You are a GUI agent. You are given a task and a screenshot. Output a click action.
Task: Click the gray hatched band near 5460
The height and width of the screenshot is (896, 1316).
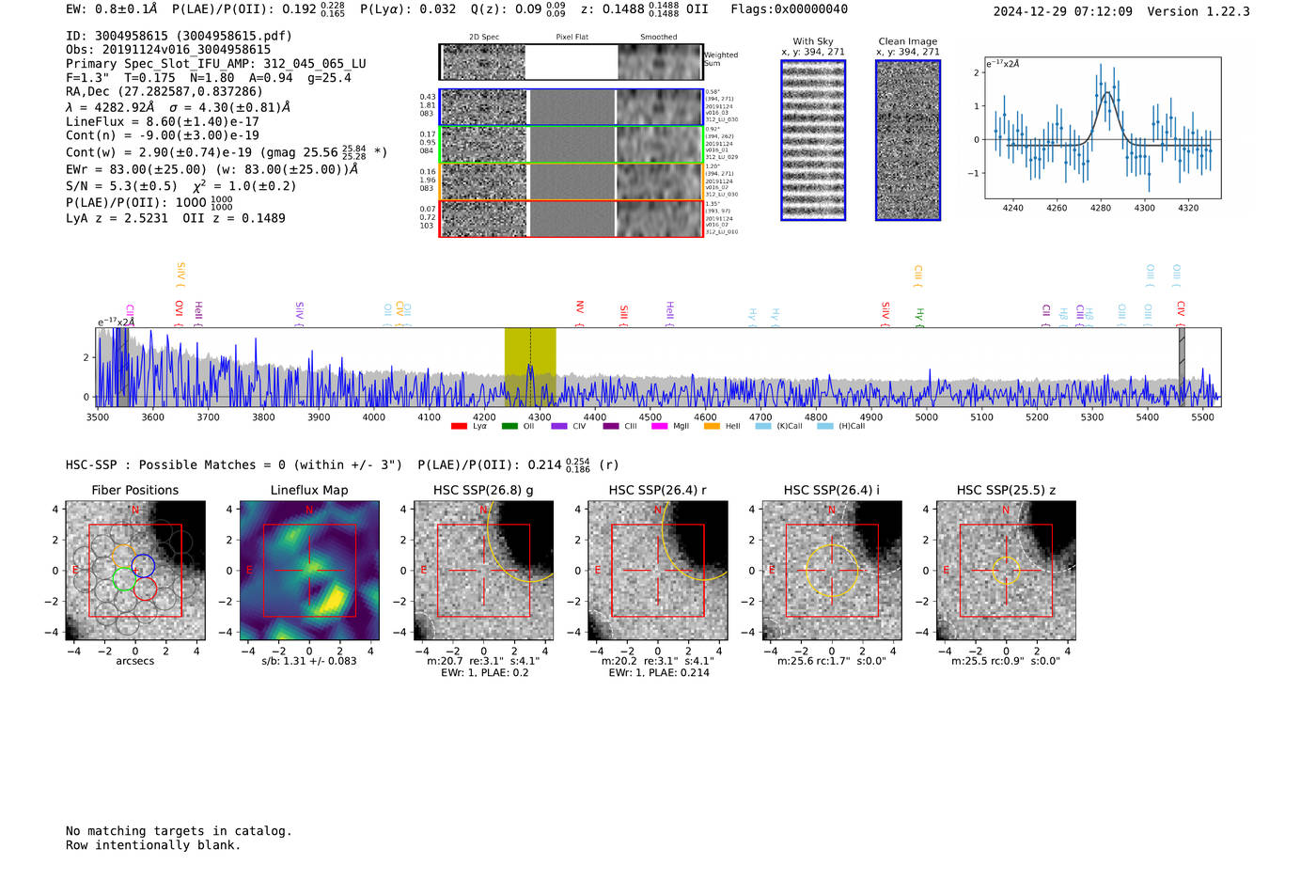1182,367
